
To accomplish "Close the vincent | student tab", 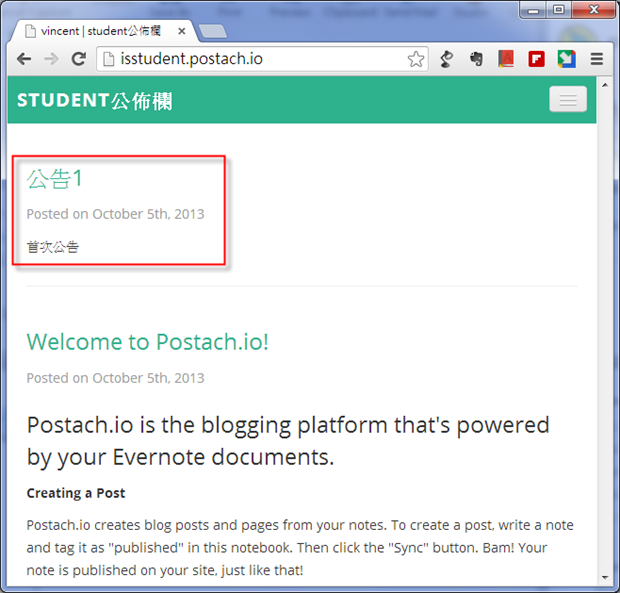I will point(182,31).
